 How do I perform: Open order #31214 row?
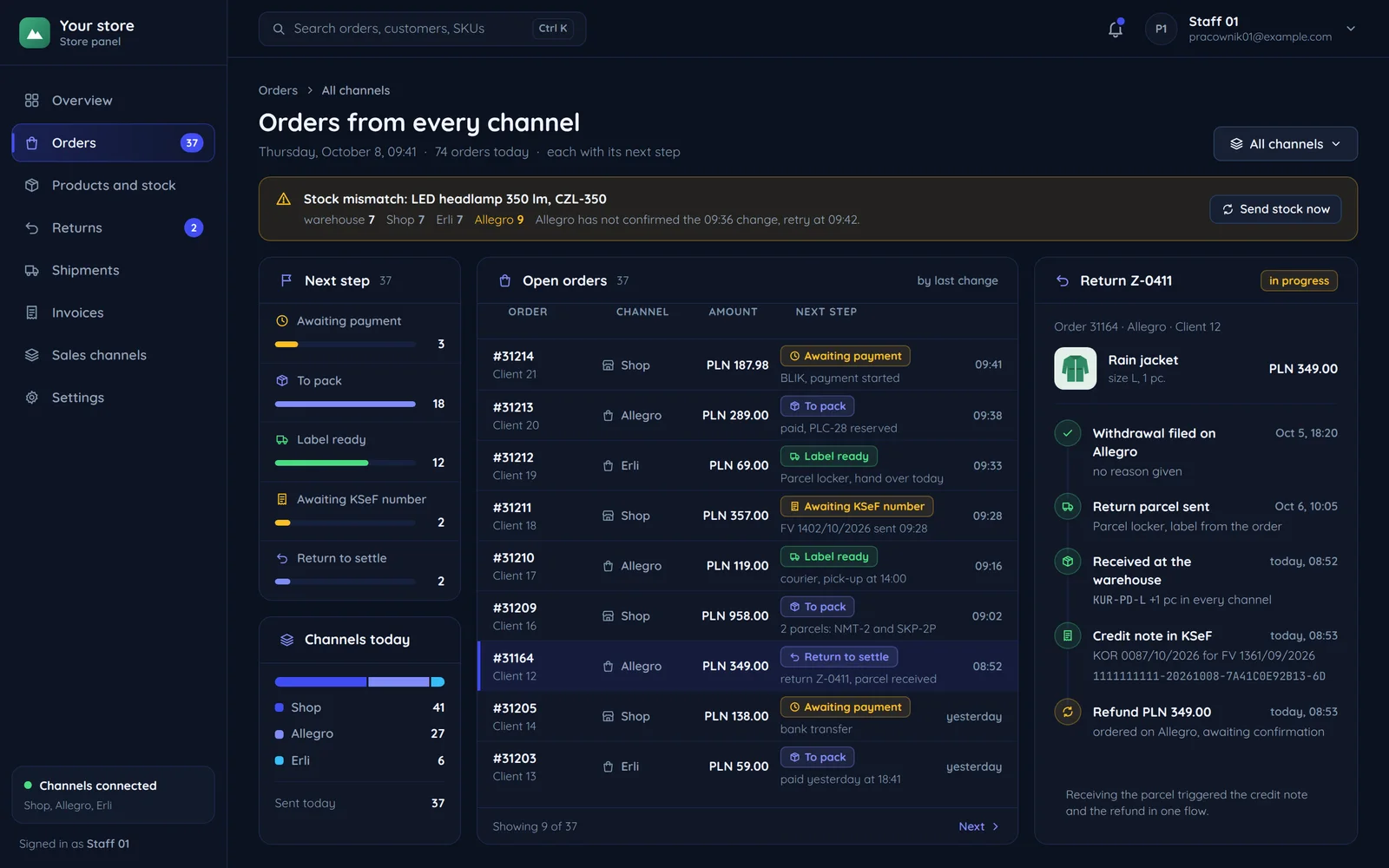pos(747,365)
